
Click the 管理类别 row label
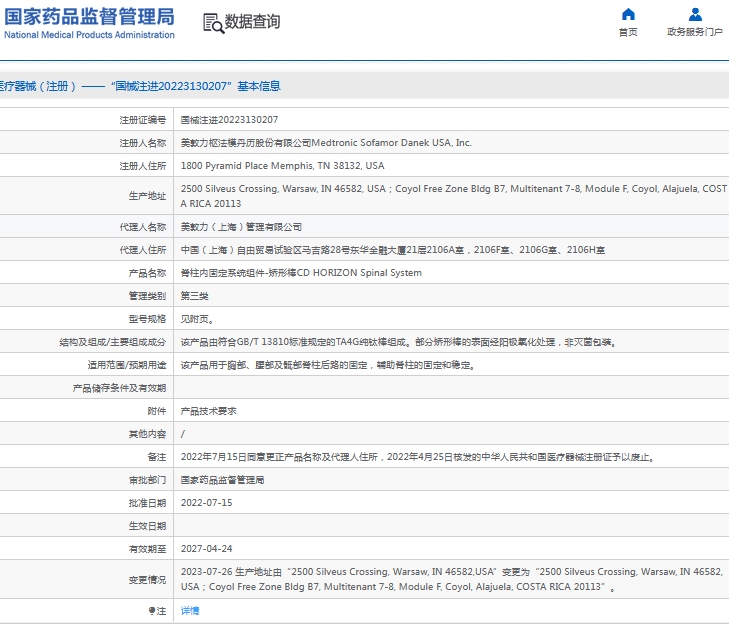[x=147, y=296]
